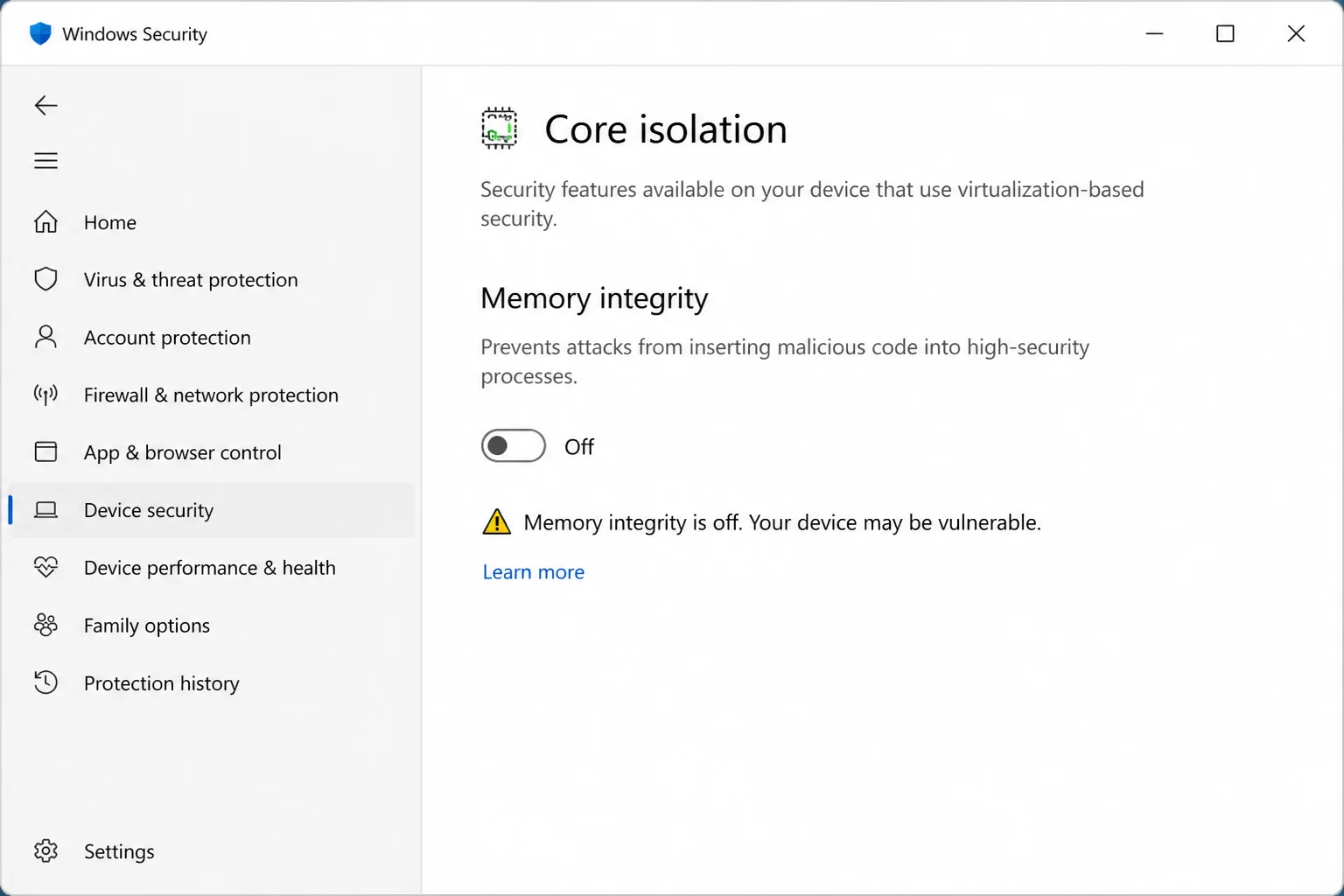Click the 'Prevents attacks from inserting' description
Viewport: 1344px width, 896px height.
tap(785, 361)
